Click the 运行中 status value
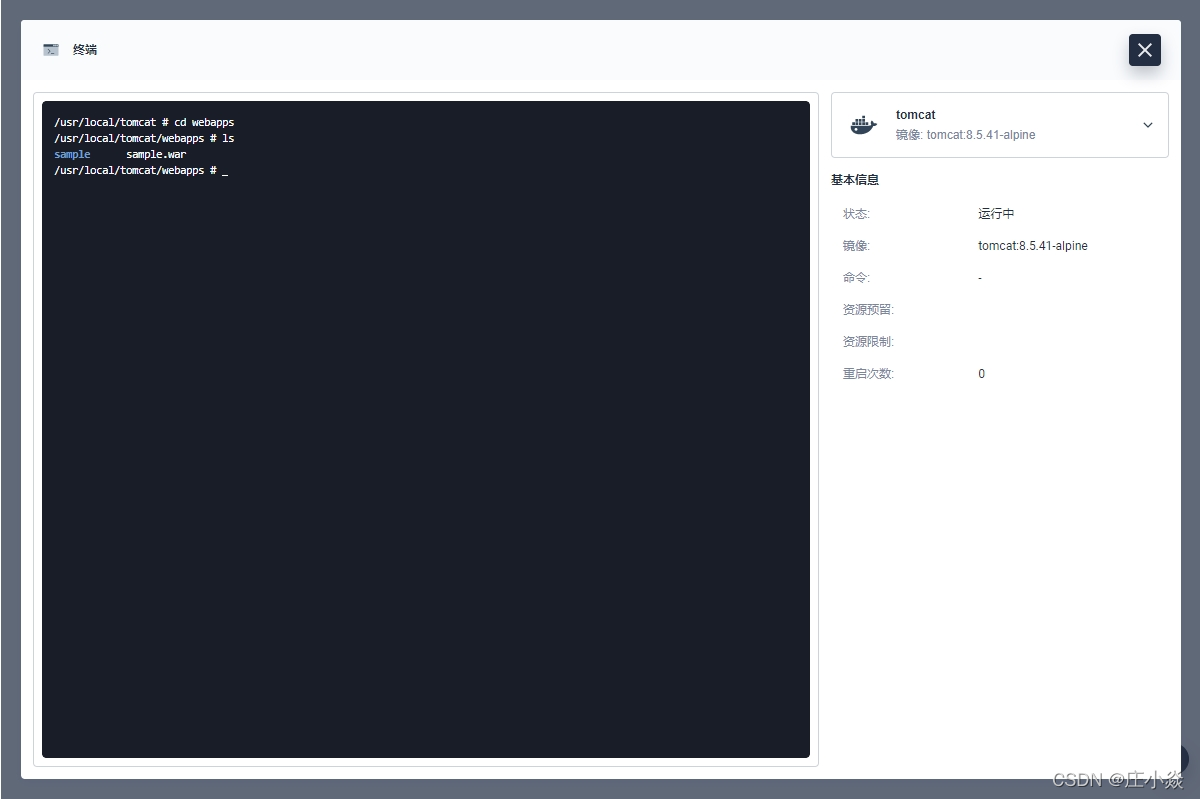The image size is (1200, 799). 996,214
